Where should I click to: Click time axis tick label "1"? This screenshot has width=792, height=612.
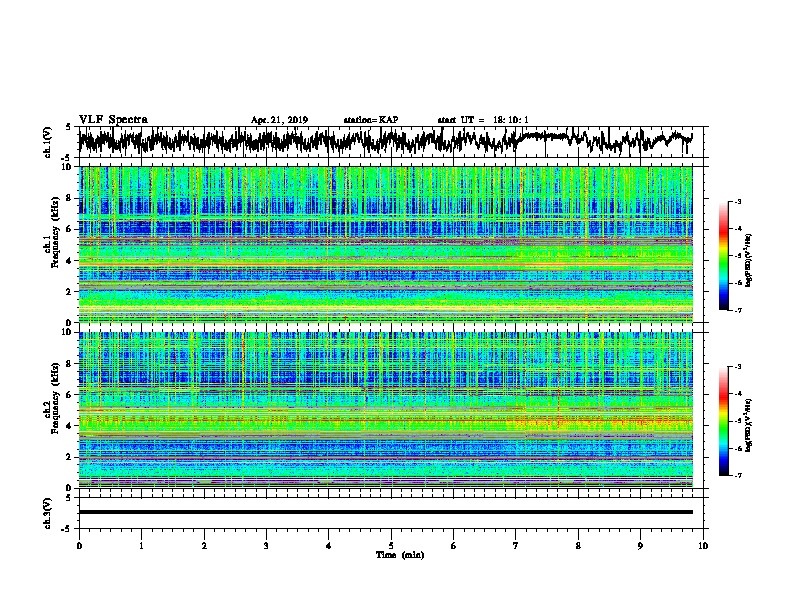tap(141, 546)
